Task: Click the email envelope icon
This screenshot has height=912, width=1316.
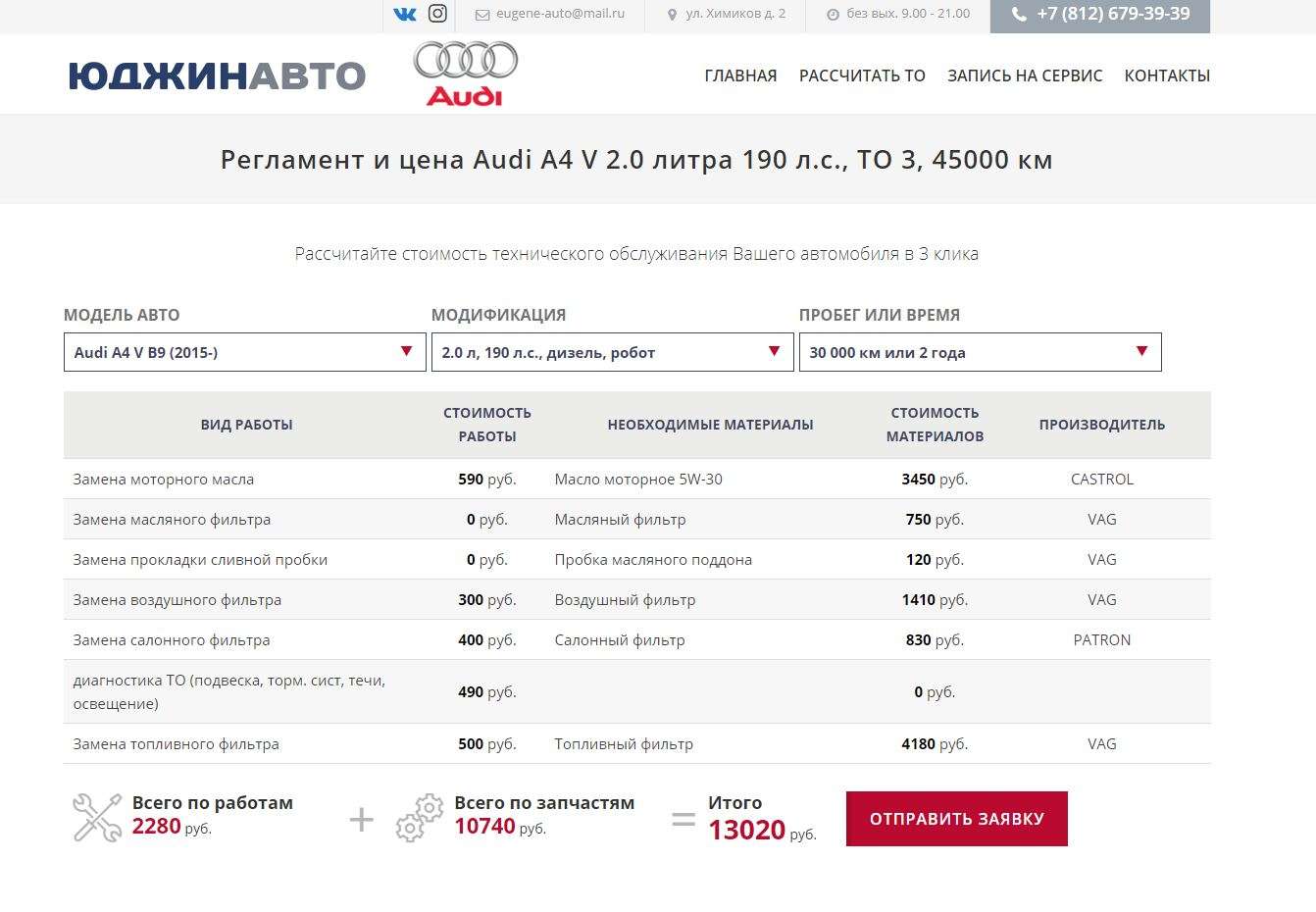Action: point(482,15)
